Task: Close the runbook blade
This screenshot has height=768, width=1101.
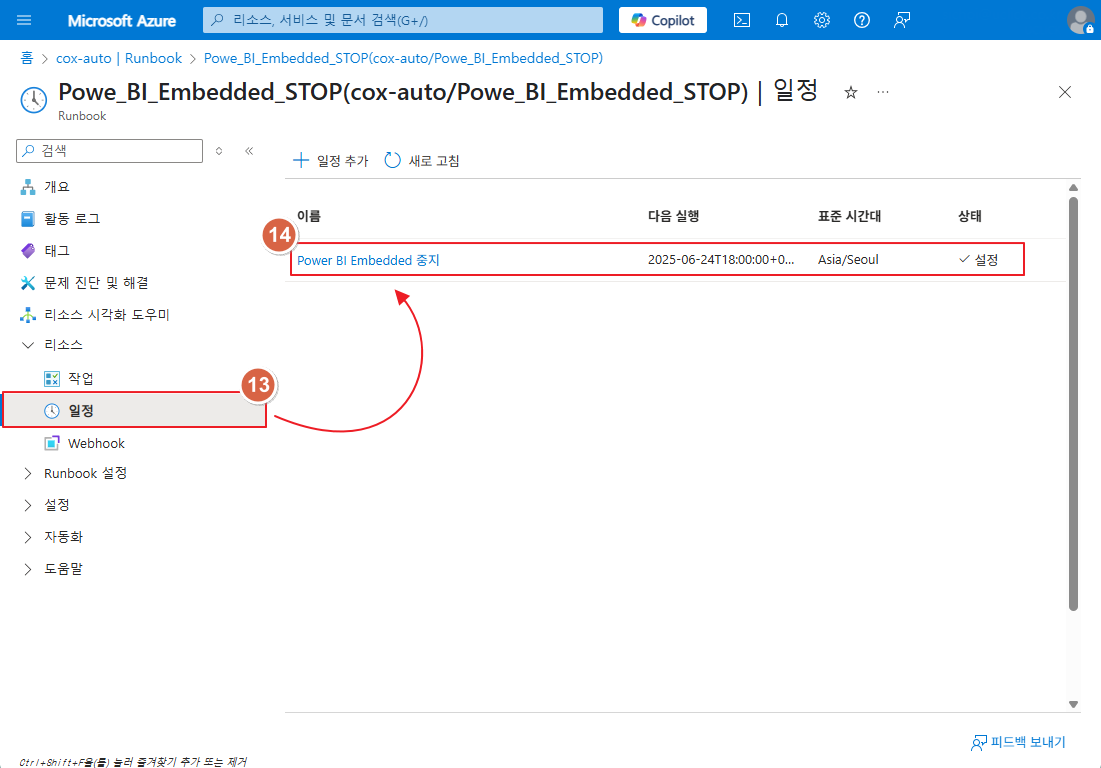Action: pos(1064,92)
